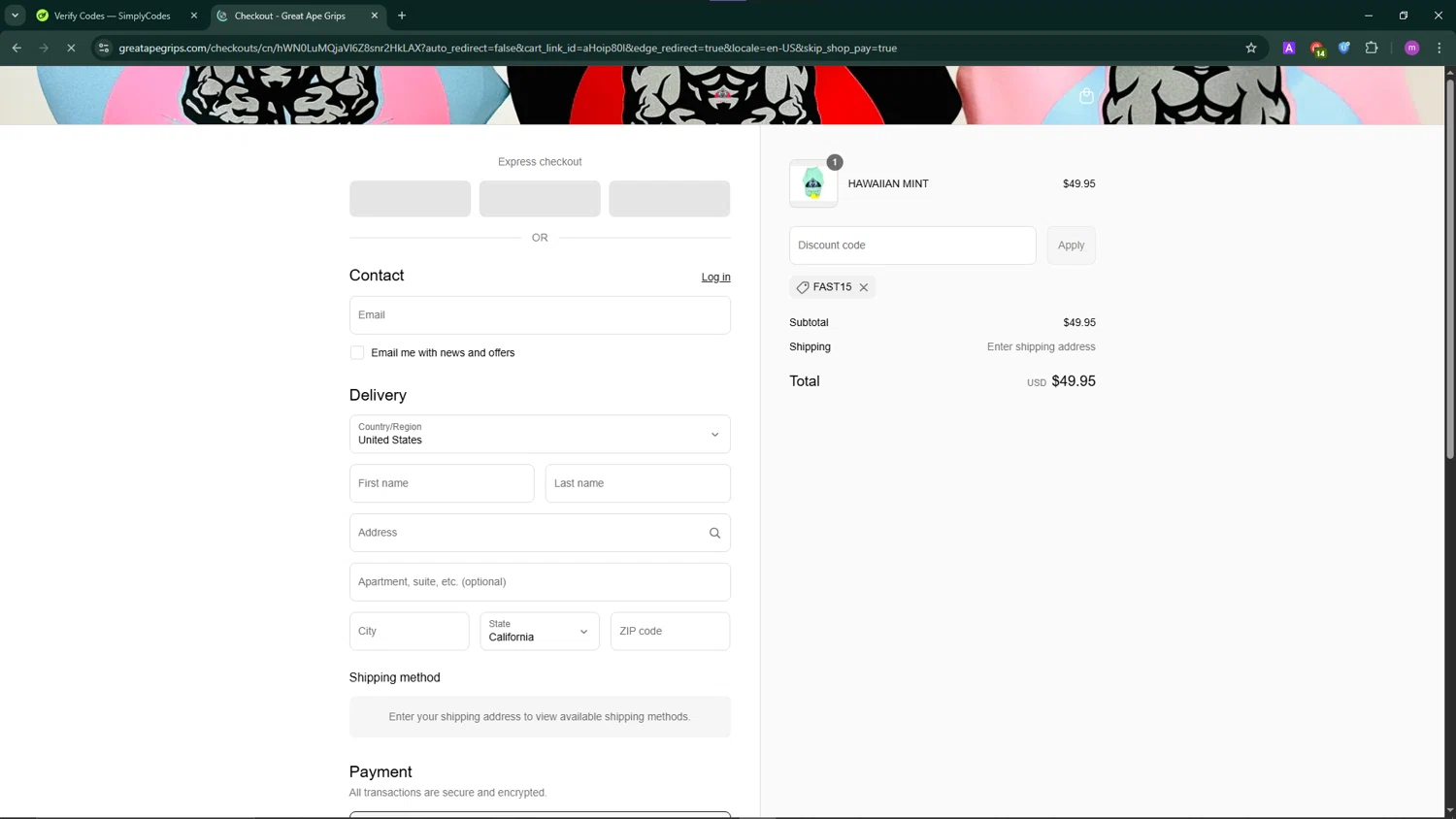The width and height of the screenshot is (1456, 819).
Task: Click the third express checkout button
Action: click(669, 198)
